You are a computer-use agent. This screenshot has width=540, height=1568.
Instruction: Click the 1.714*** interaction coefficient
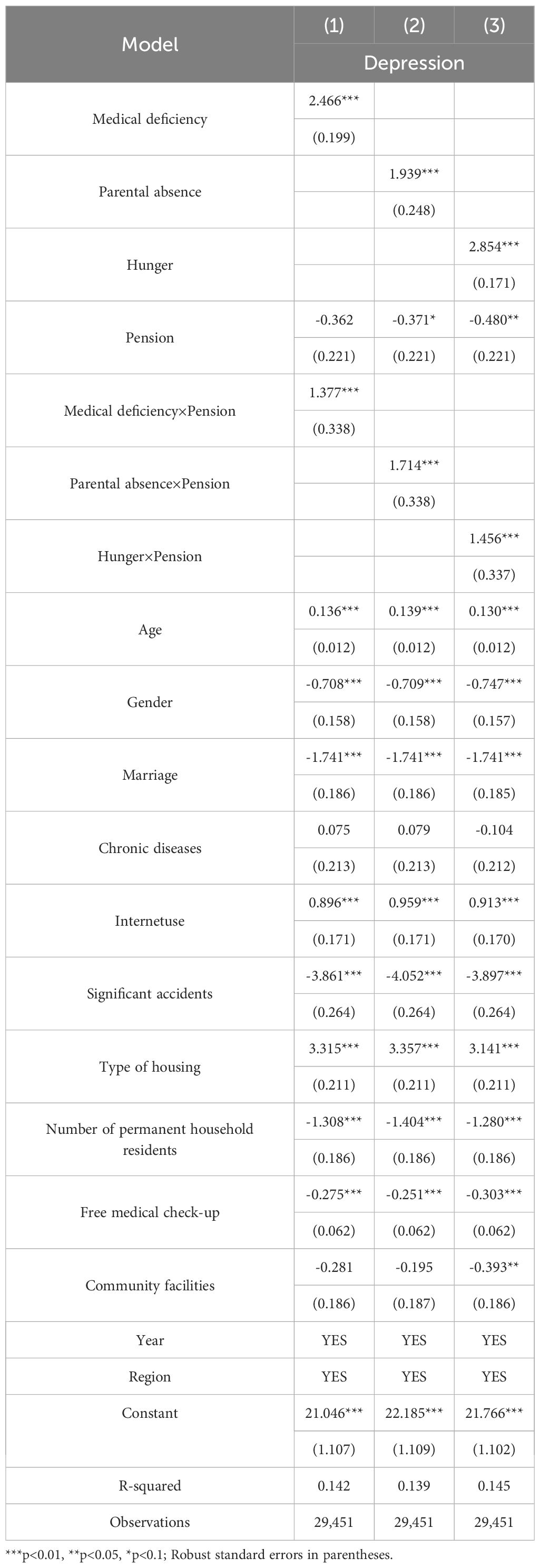tap(414, 465)
